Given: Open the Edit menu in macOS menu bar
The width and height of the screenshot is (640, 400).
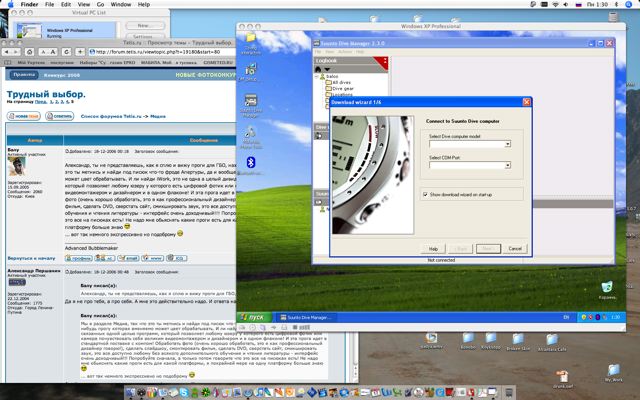Looking at the screenshot, I should coord(66,4).
